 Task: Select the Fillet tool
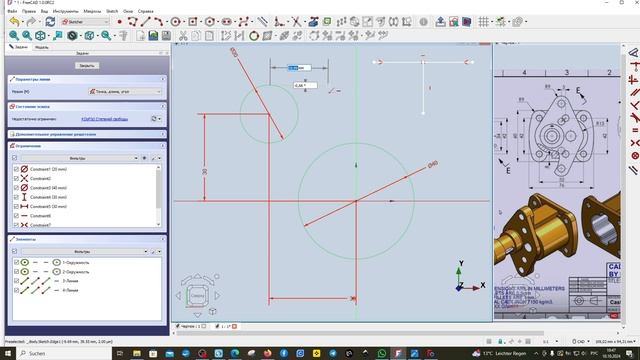pyautogui.click(x=279, y=22)
